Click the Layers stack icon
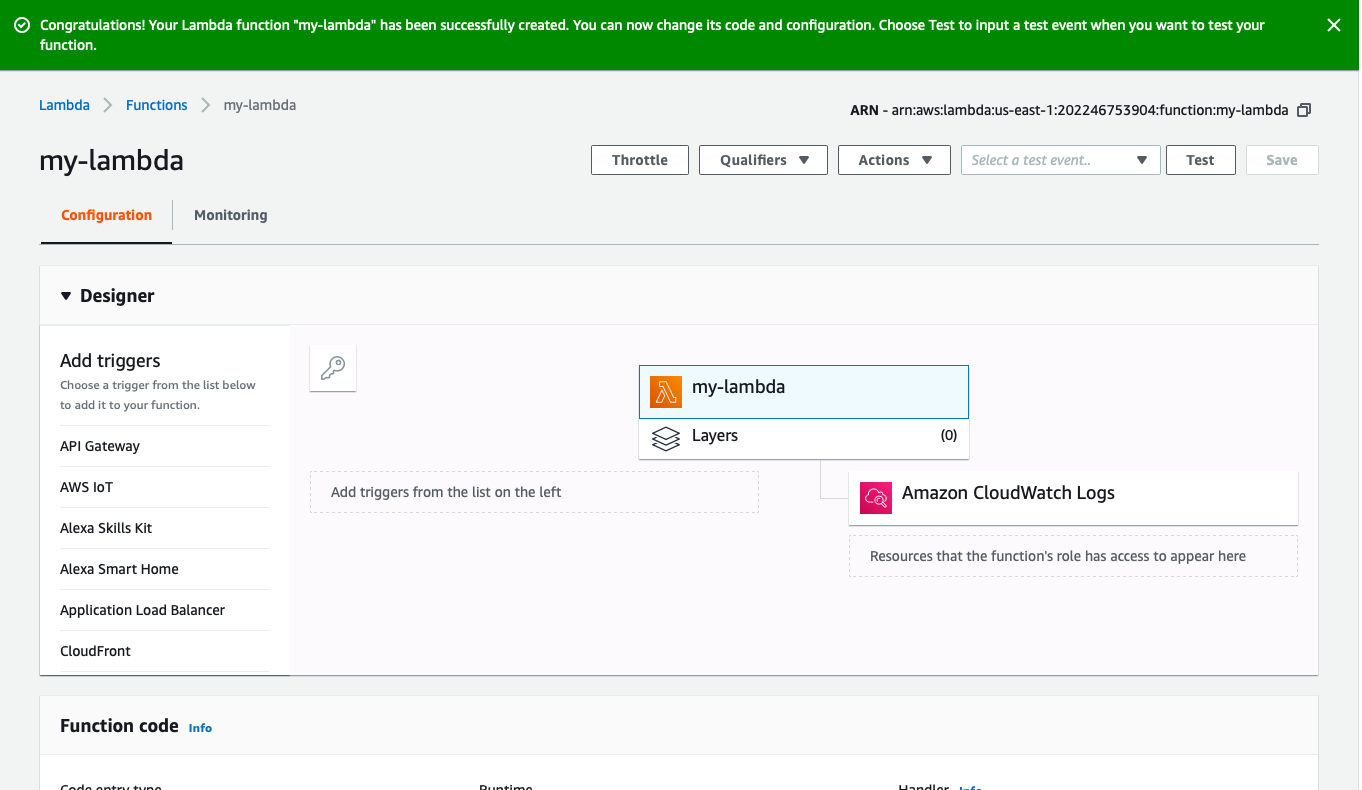Viewport: 1362px width, 790px height. click(x=666, y=438)
